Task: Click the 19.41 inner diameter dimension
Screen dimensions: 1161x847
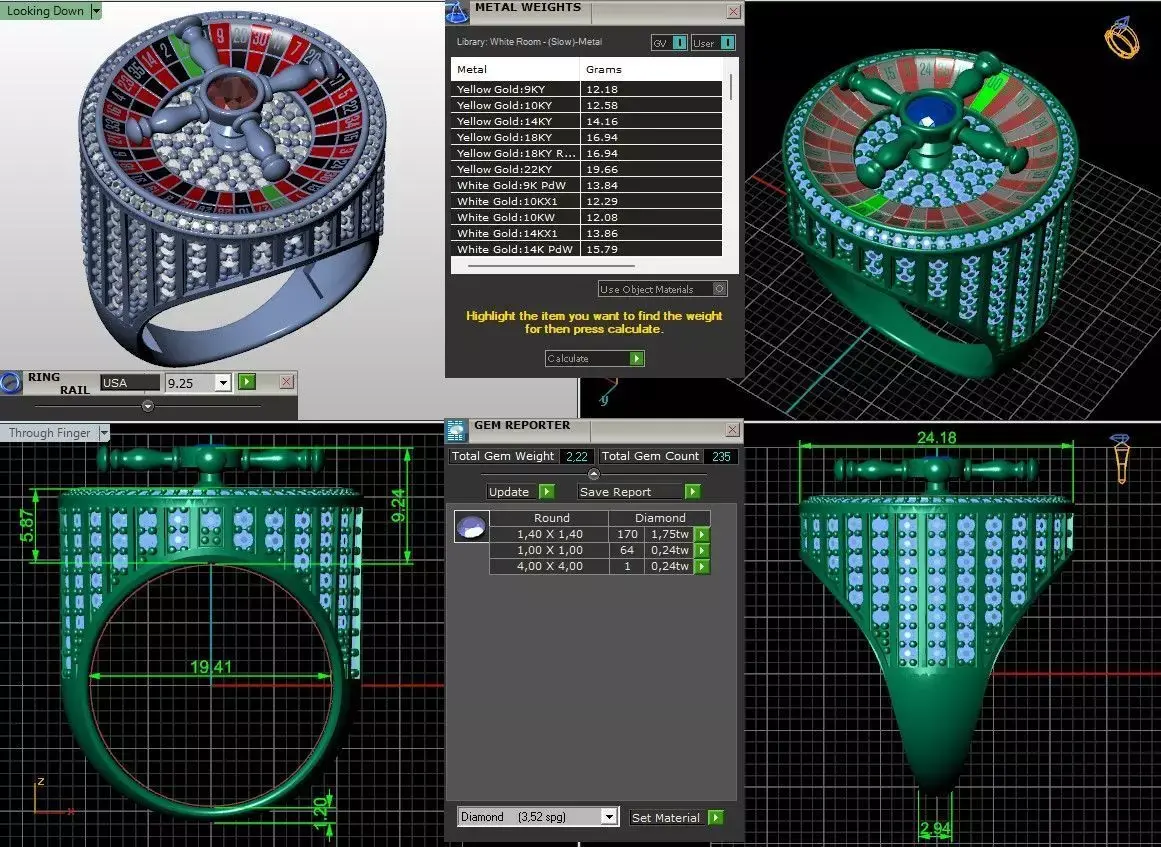Action: (x=211, y=666)
